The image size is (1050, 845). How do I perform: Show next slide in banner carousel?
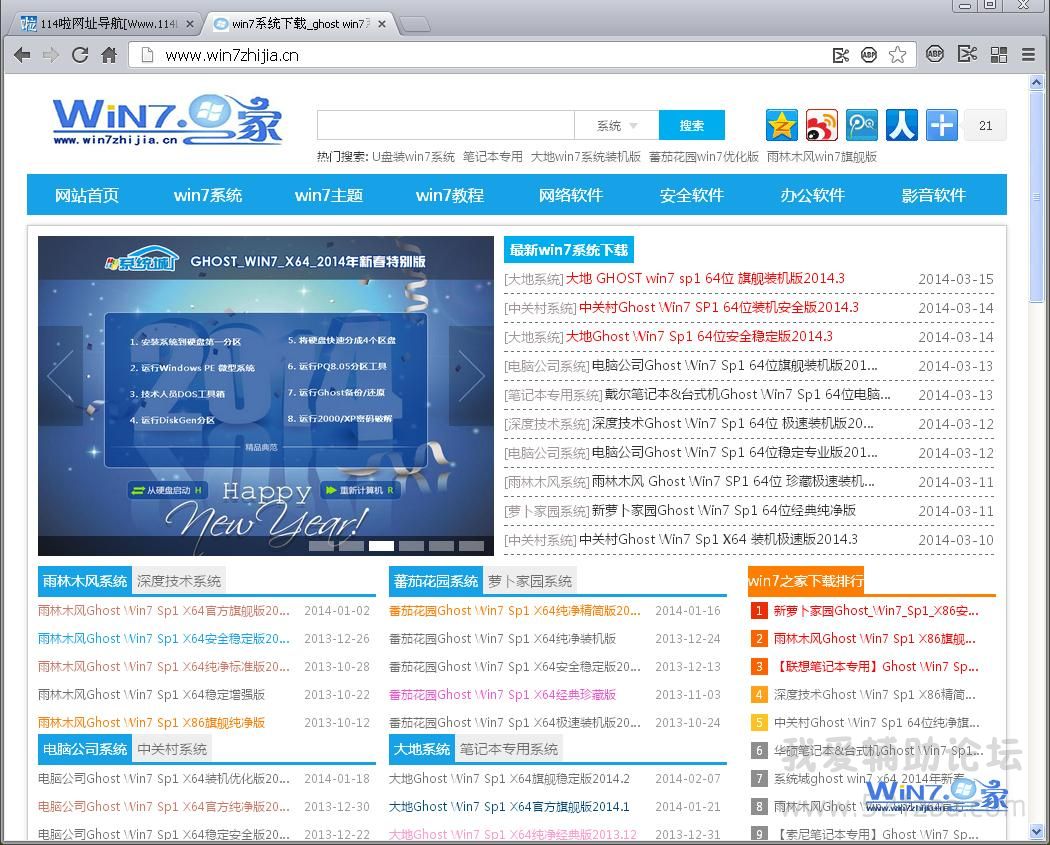[471, 376]
